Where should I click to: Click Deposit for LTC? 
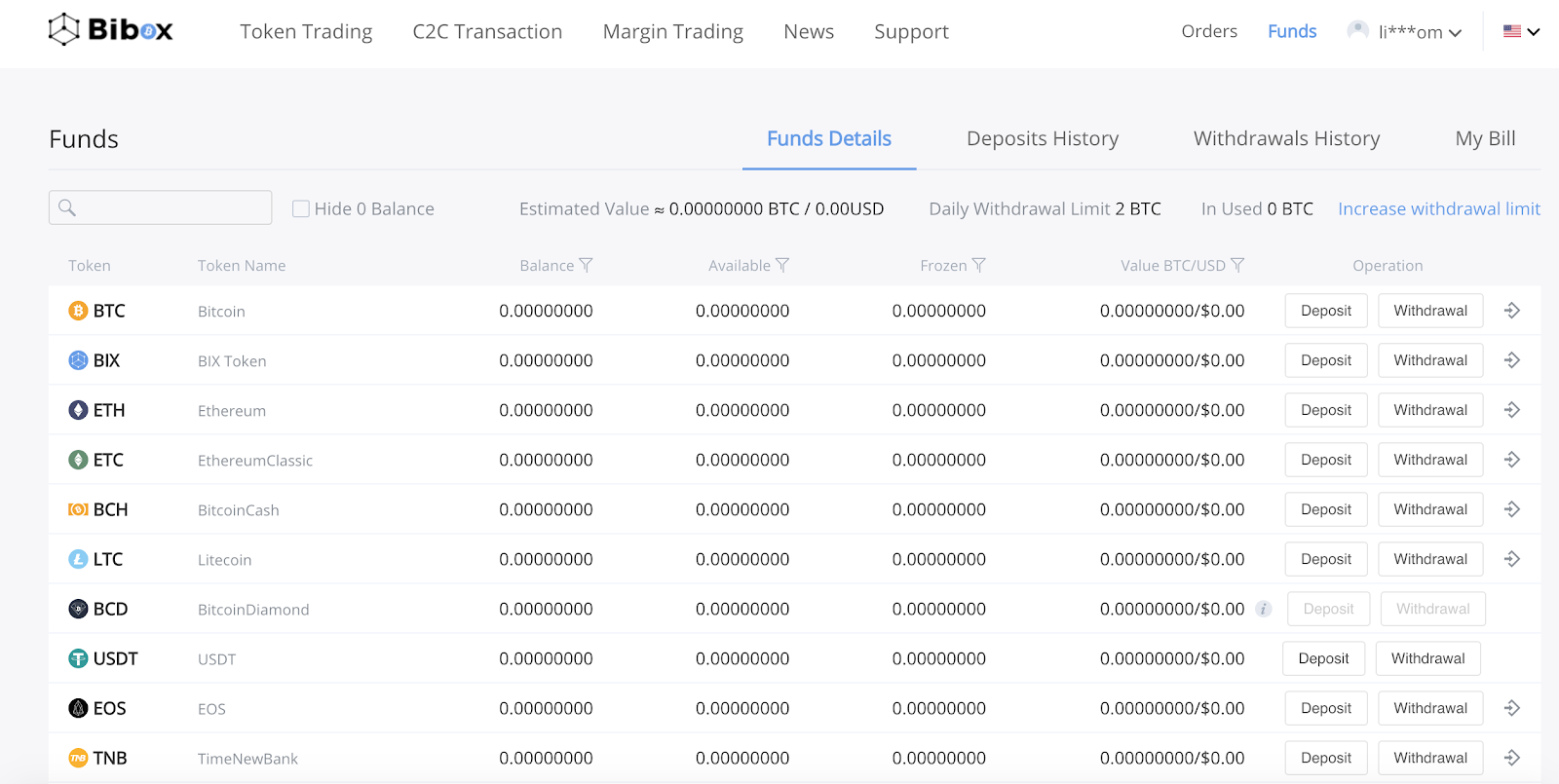(x=1326, y=559)
